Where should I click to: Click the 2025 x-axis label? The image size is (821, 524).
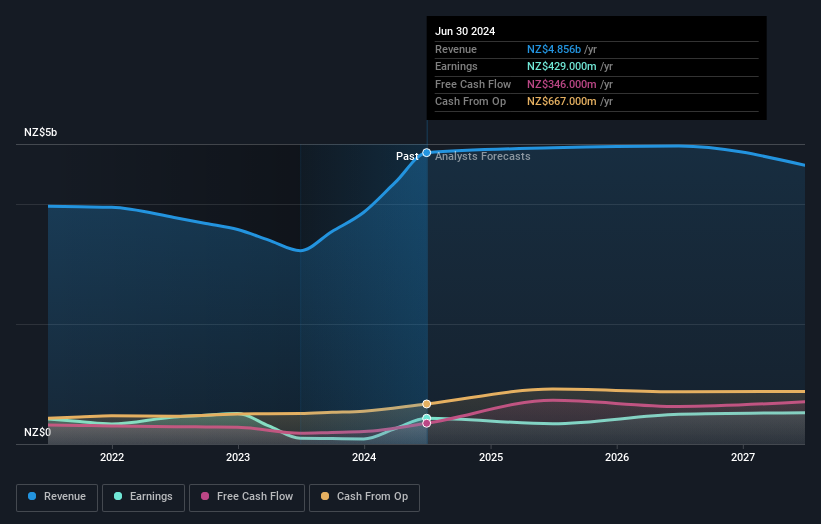pyautogui.click(x=491, y=457)
